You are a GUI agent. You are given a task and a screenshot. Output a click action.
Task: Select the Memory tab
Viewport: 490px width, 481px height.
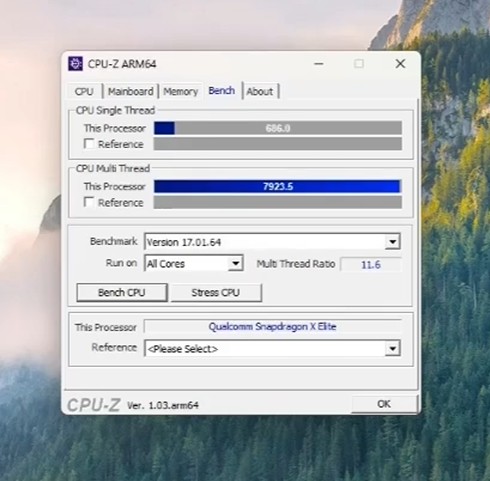pyautogui.click(x=180, y=91)
